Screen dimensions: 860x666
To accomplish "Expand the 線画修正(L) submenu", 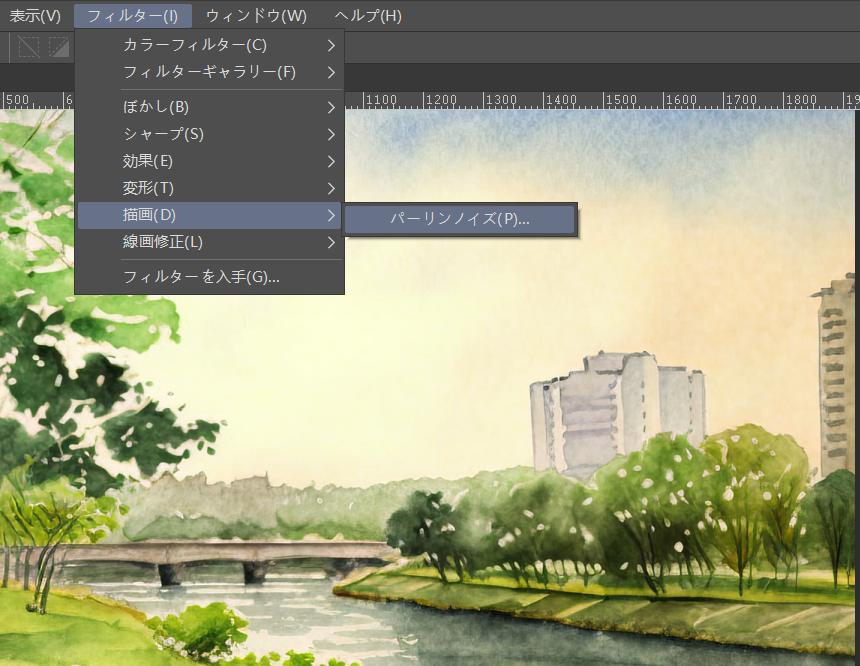I will pos(210,242).
